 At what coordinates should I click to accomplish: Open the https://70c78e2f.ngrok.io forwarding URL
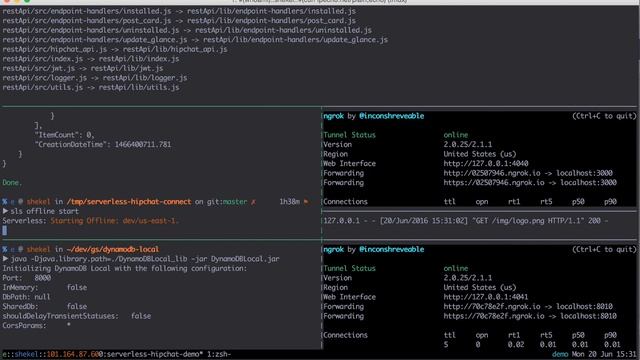[494, 316]
